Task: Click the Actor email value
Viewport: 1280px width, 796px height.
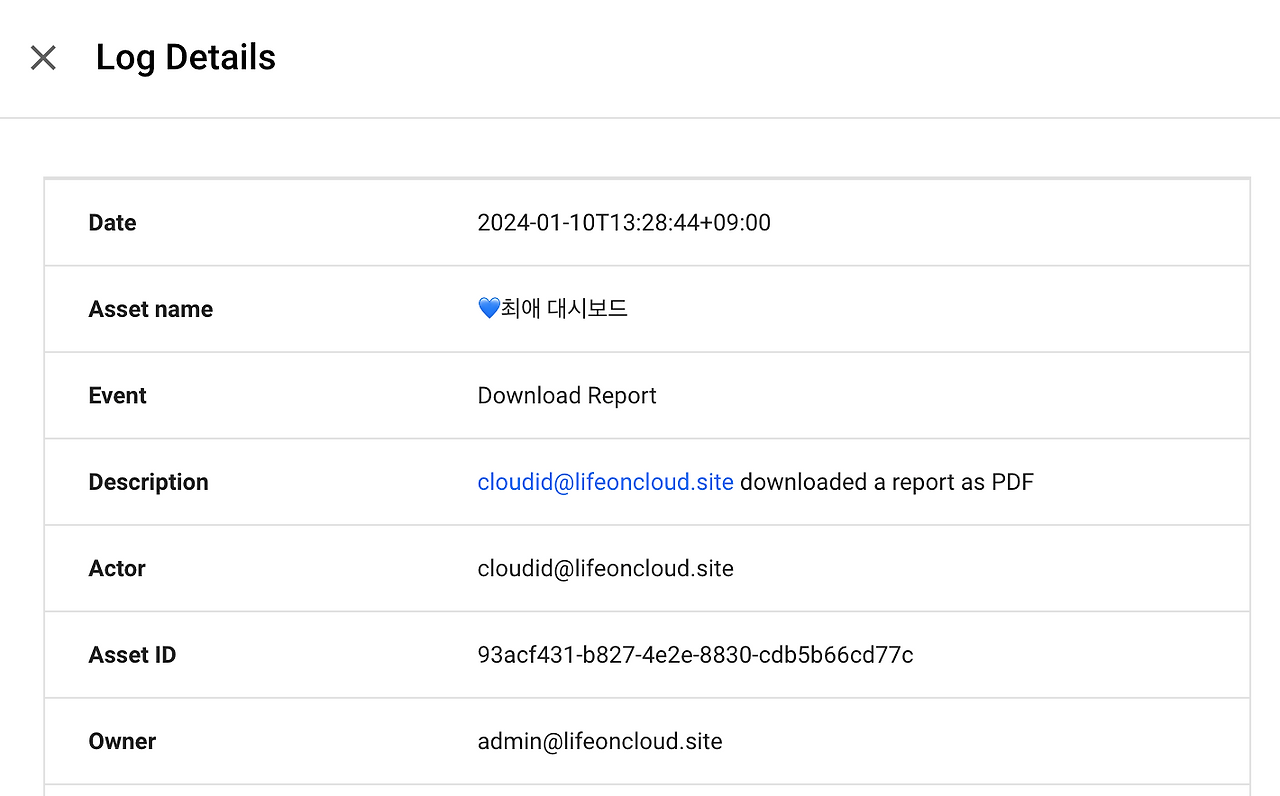Action: coord(605,569)
